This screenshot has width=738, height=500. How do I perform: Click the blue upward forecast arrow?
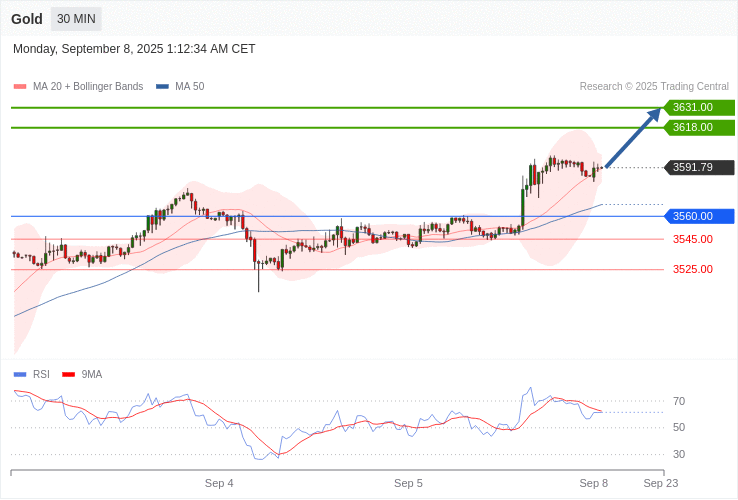pyautogui.click(x=633, y=138)
